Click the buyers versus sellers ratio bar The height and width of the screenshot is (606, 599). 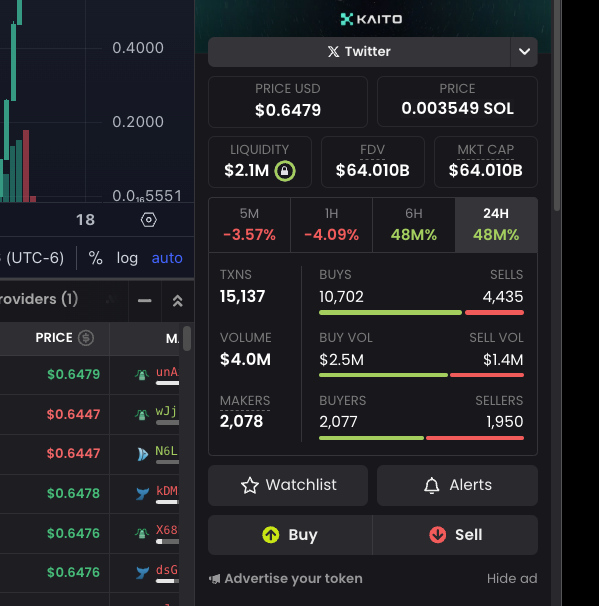tap(421, 438)
